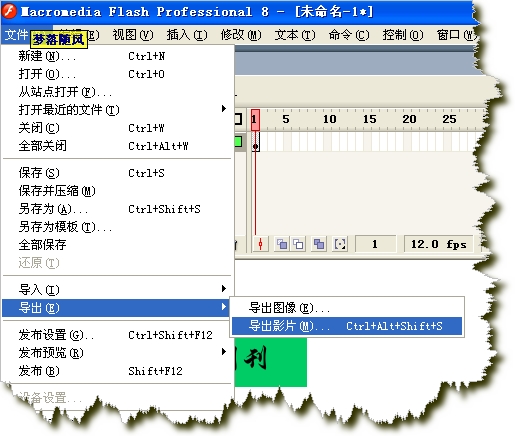Select frame 1 keyframe in the layer

click(x=255, y=142)
